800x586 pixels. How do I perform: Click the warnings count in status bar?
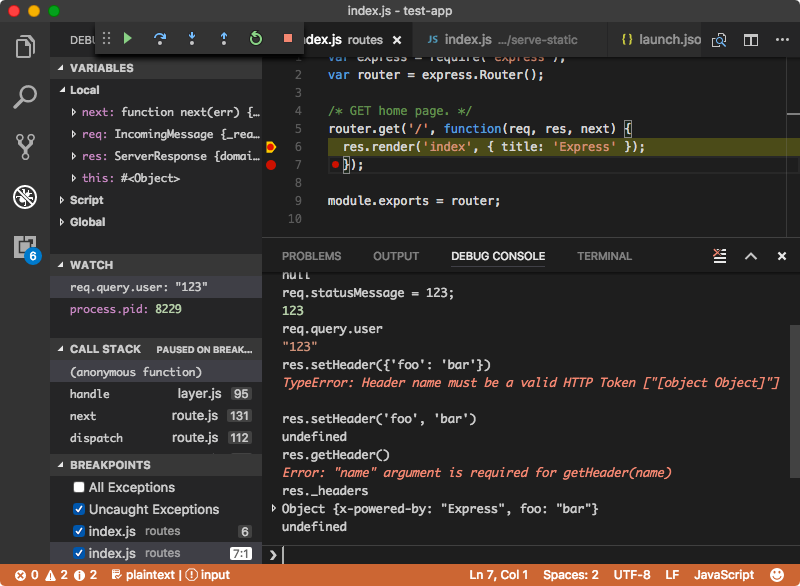(x=57, y=575)
